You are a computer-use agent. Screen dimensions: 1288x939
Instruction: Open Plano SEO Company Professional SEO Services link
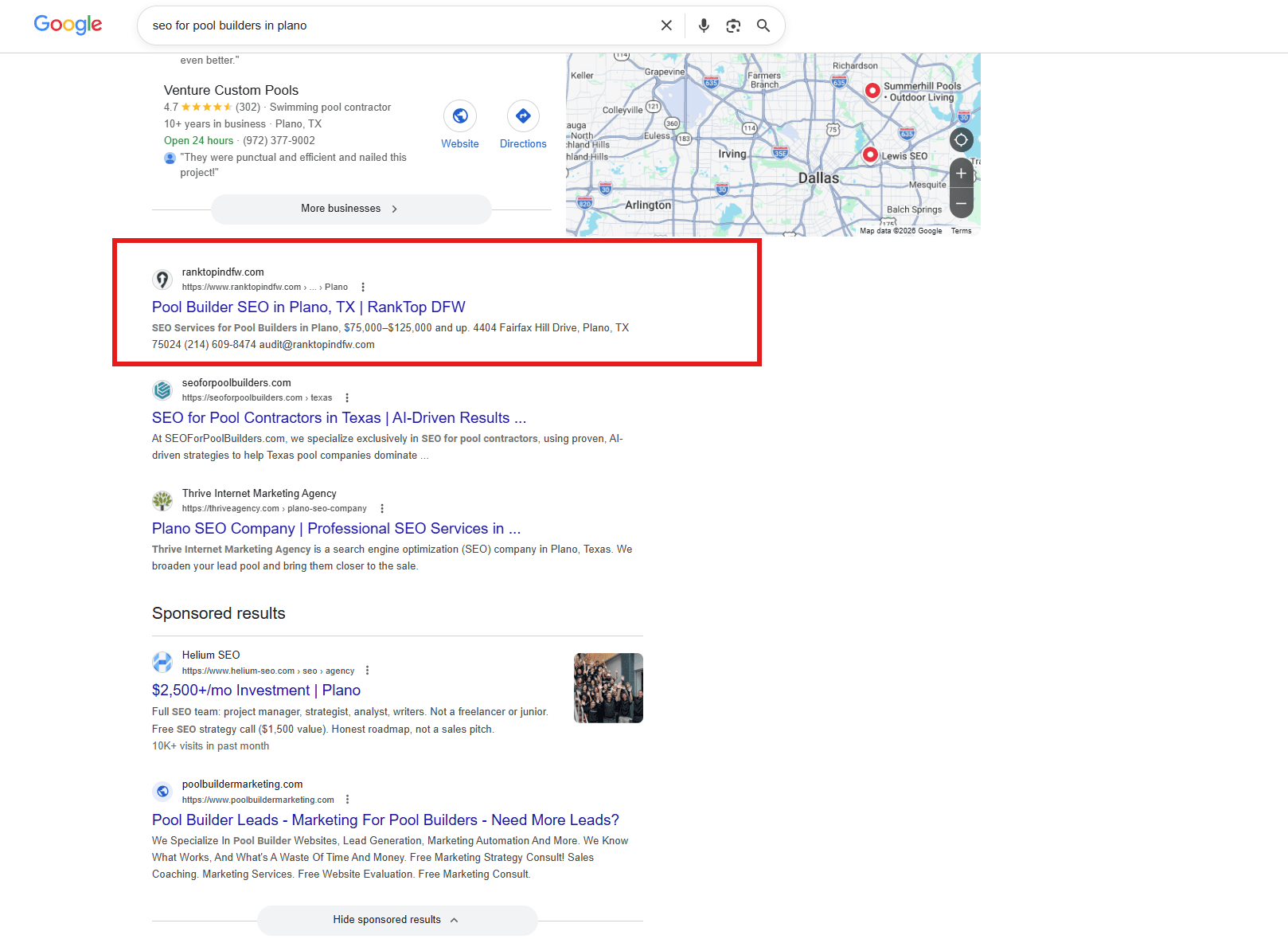336,529
